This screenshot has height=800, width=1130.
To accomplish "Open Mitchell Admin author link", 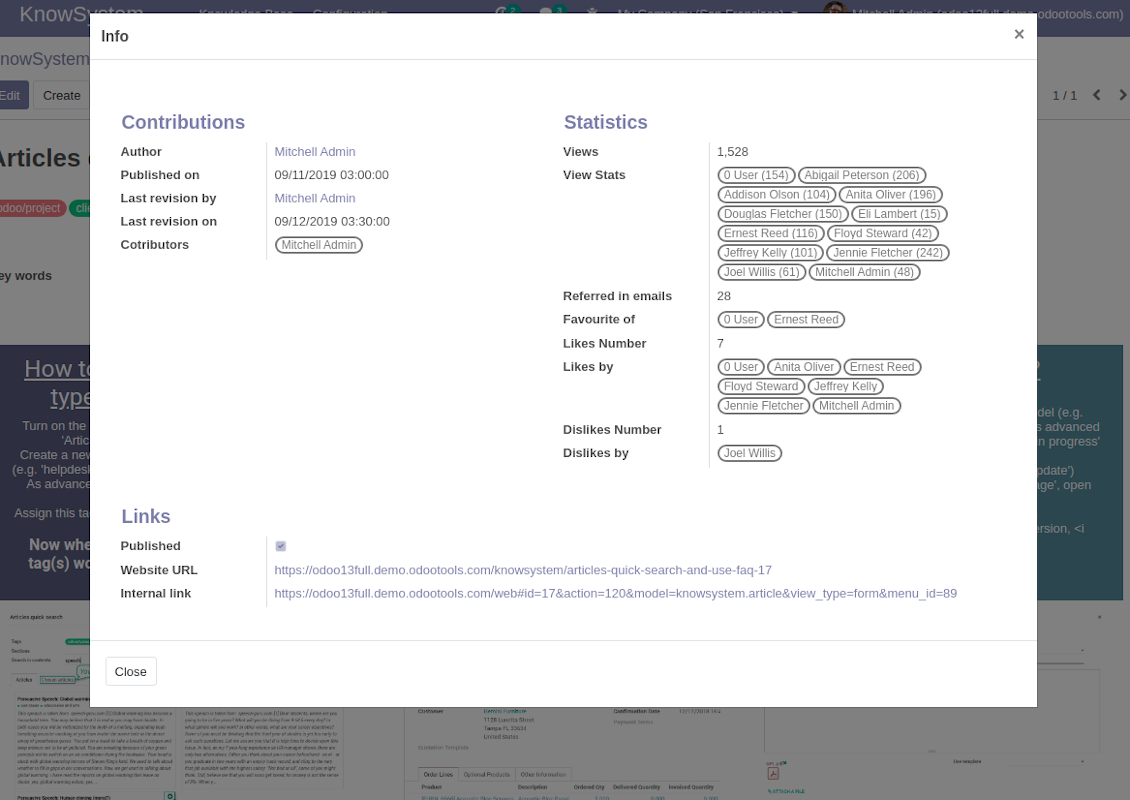I will click(314, 151).
